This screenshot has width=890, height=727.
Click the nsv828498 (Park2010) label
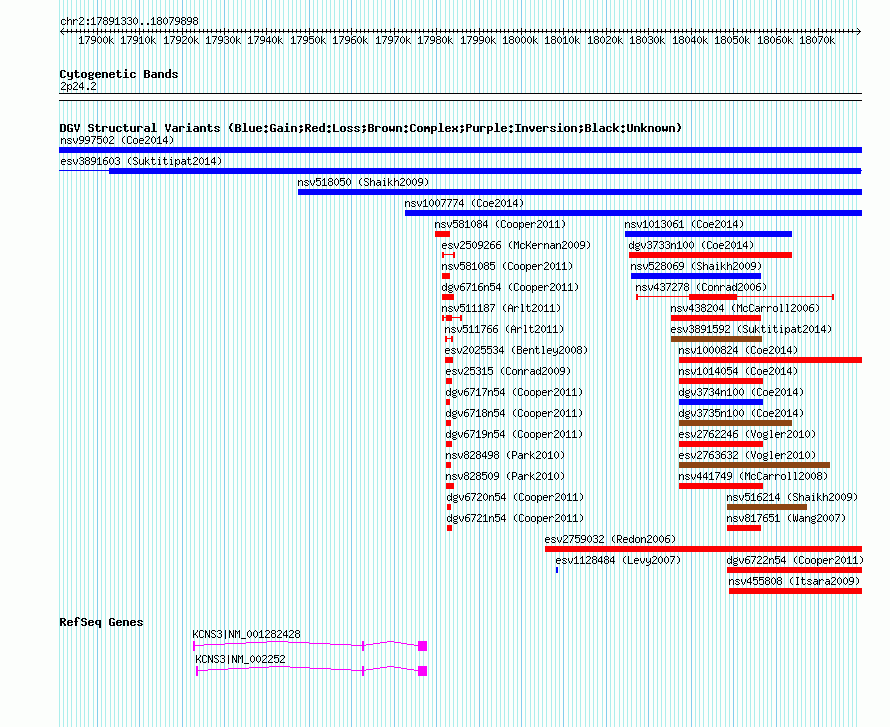click(x=505, y=455)
